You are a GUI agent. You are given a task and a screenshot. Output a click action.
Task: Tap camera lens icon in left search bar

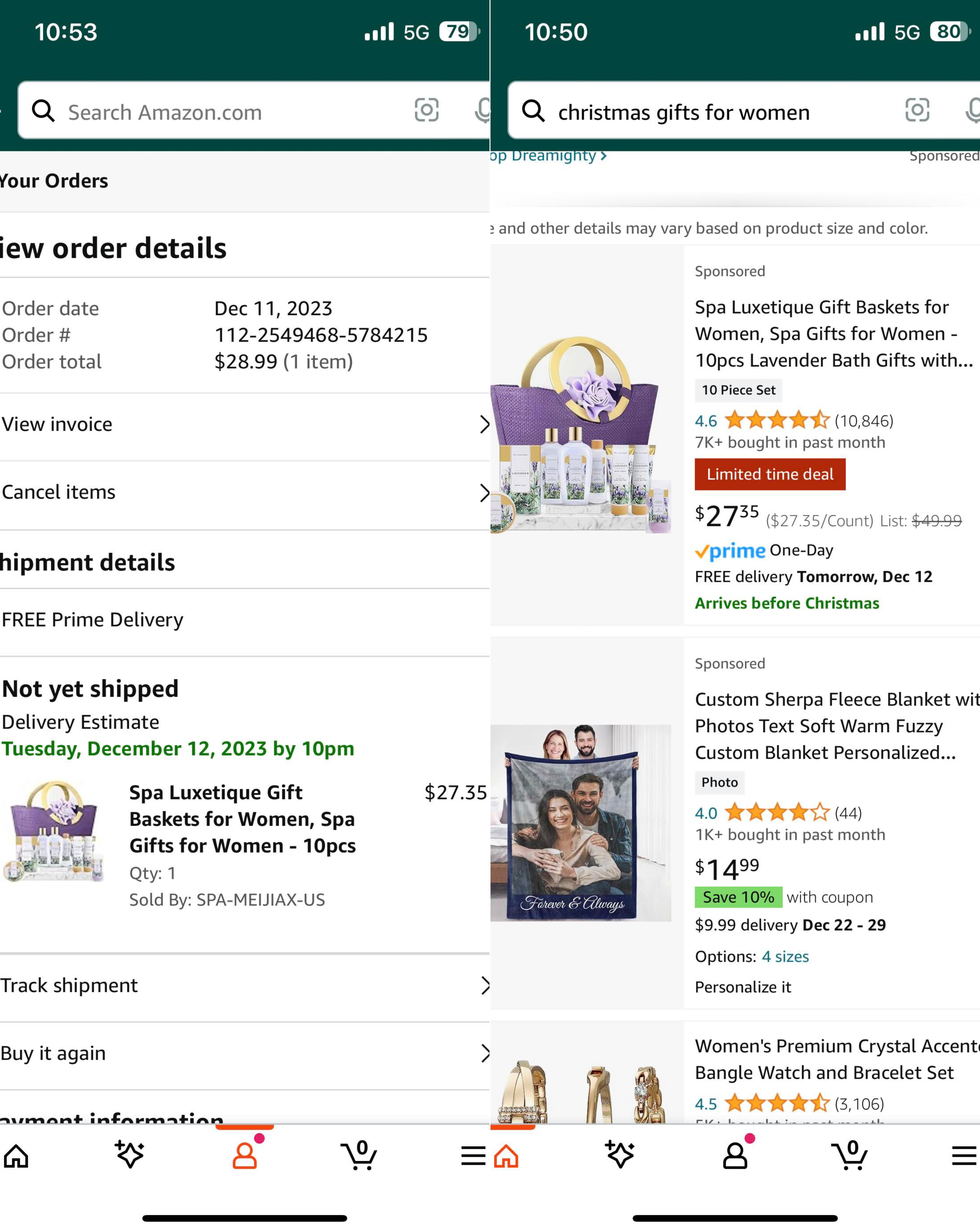click(x=426, y=110)
